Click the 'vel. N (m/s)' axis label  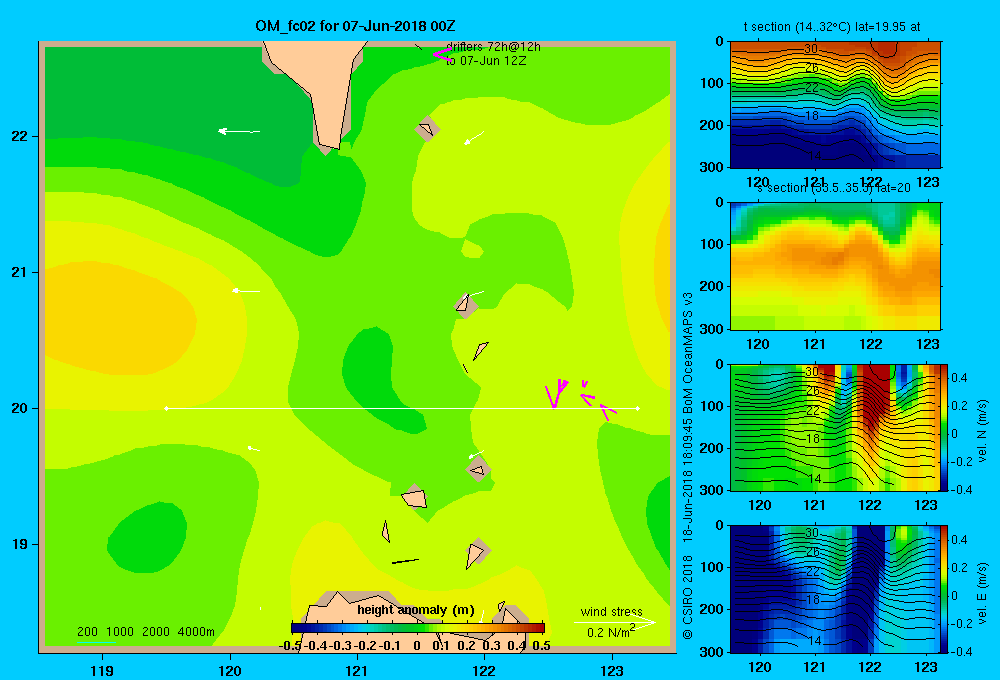[982, 431]
